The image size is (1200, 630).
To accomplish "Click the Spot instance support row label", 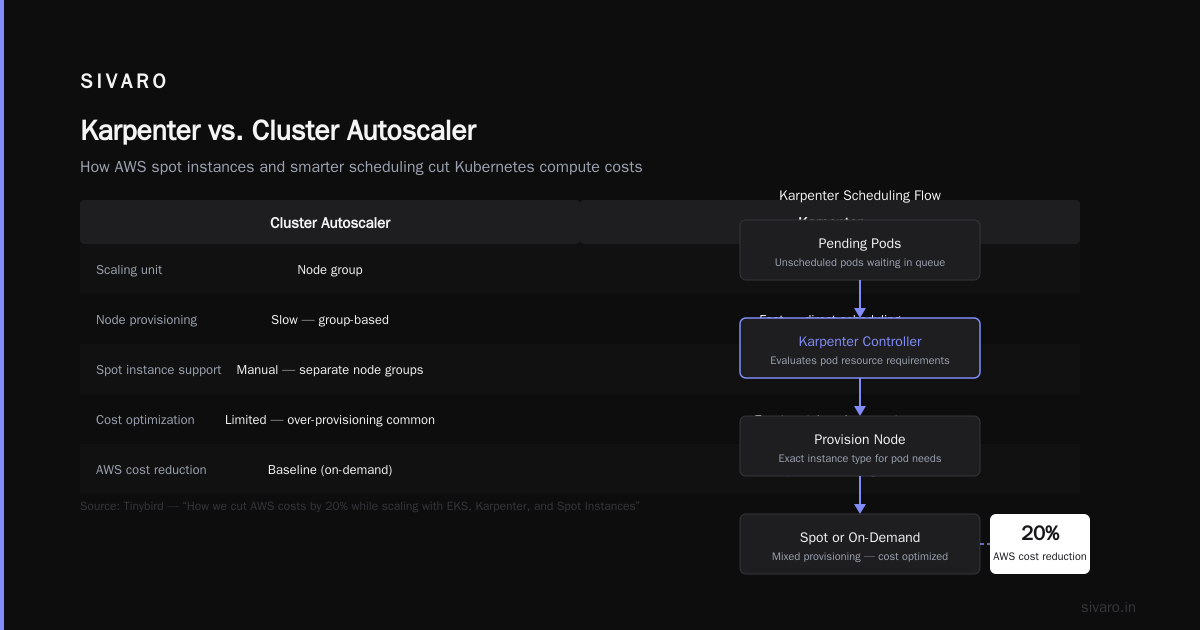I will click(159, 370).
